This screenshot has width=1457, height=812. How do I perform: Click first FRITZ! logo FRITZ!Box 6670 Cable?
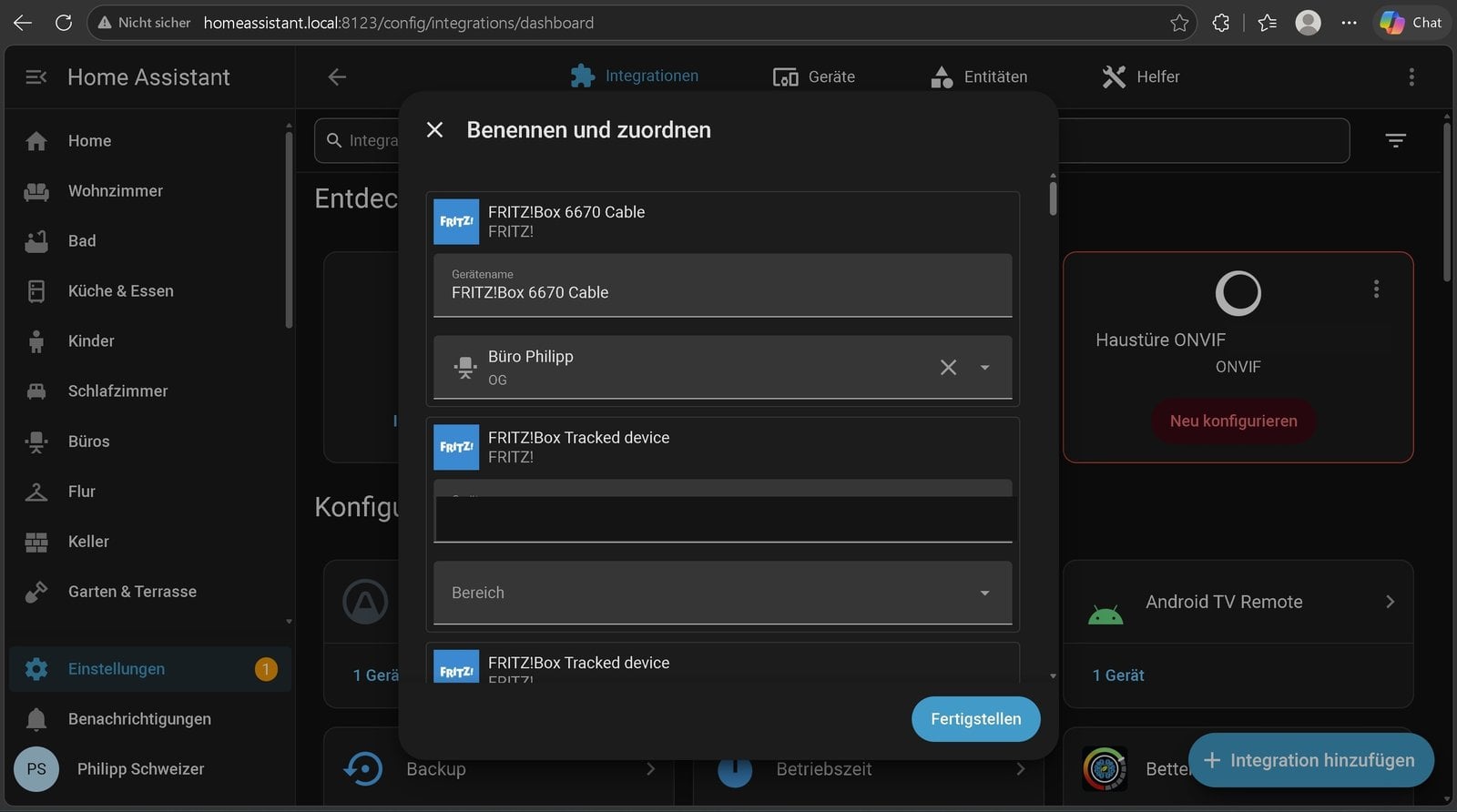pyautogui.click(x=456, y=222)
